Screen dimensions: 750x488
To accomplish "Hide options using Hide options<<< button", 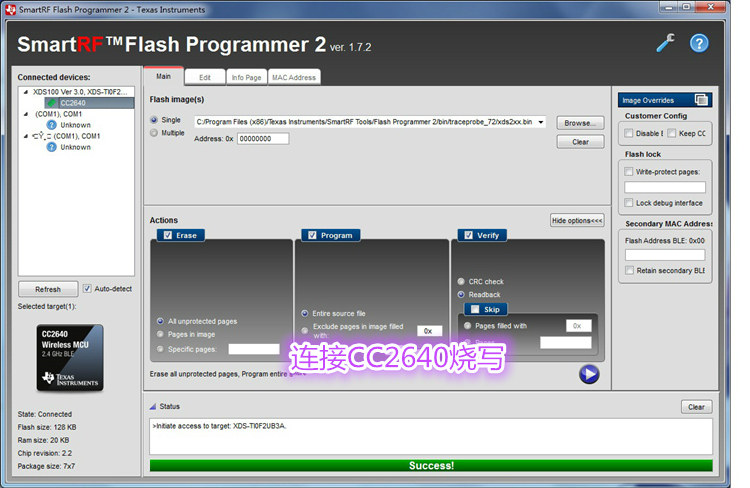I will pyautogui.click(x=577, y=221).
